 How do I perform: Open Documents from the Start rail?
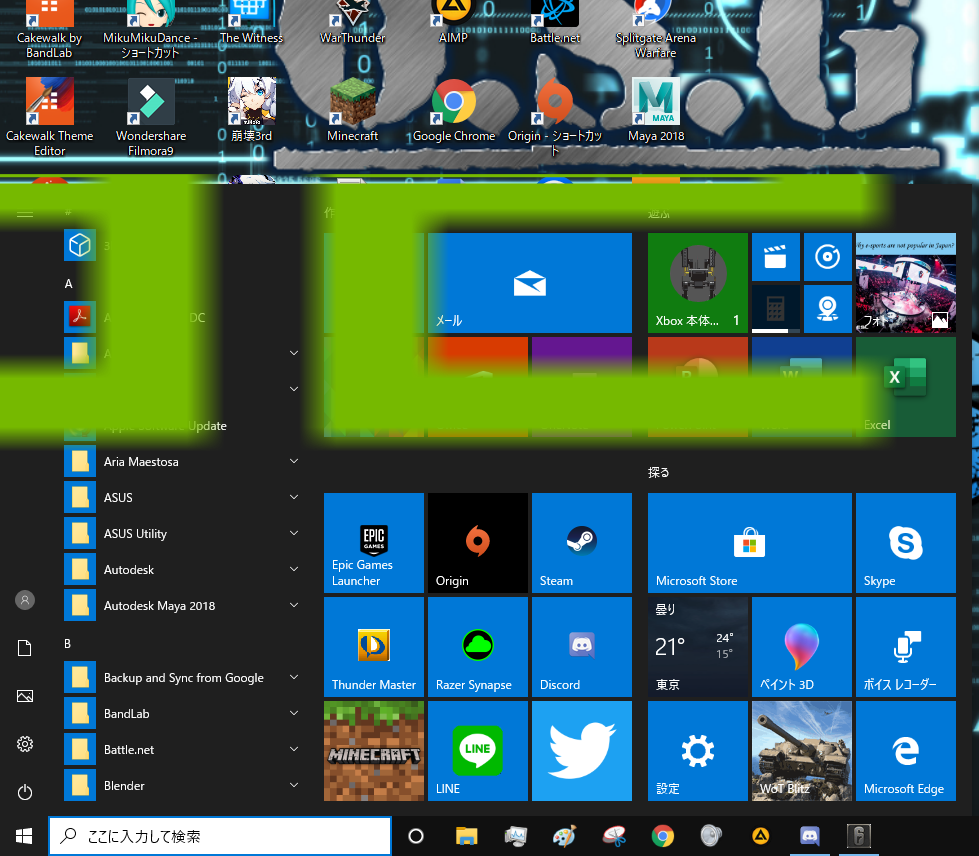[x=25, y=648]
